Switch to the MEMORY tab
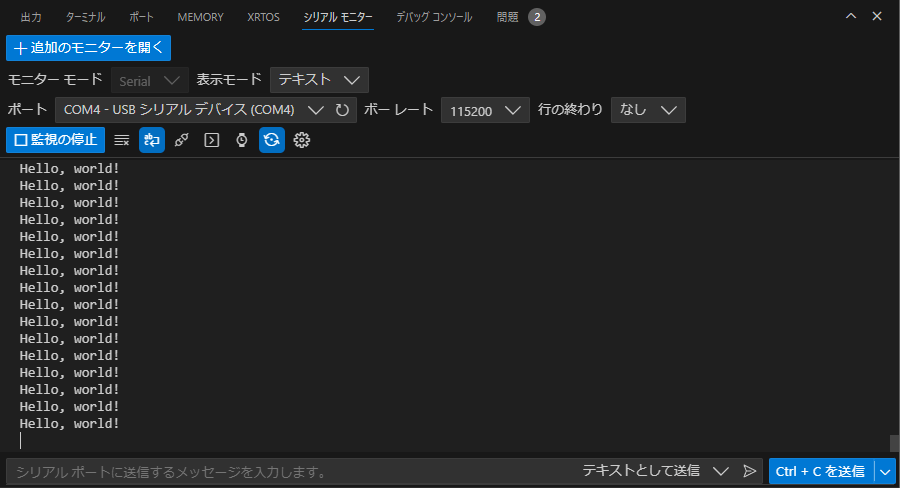This screenshot has height=488, width=900. [200, 17]
